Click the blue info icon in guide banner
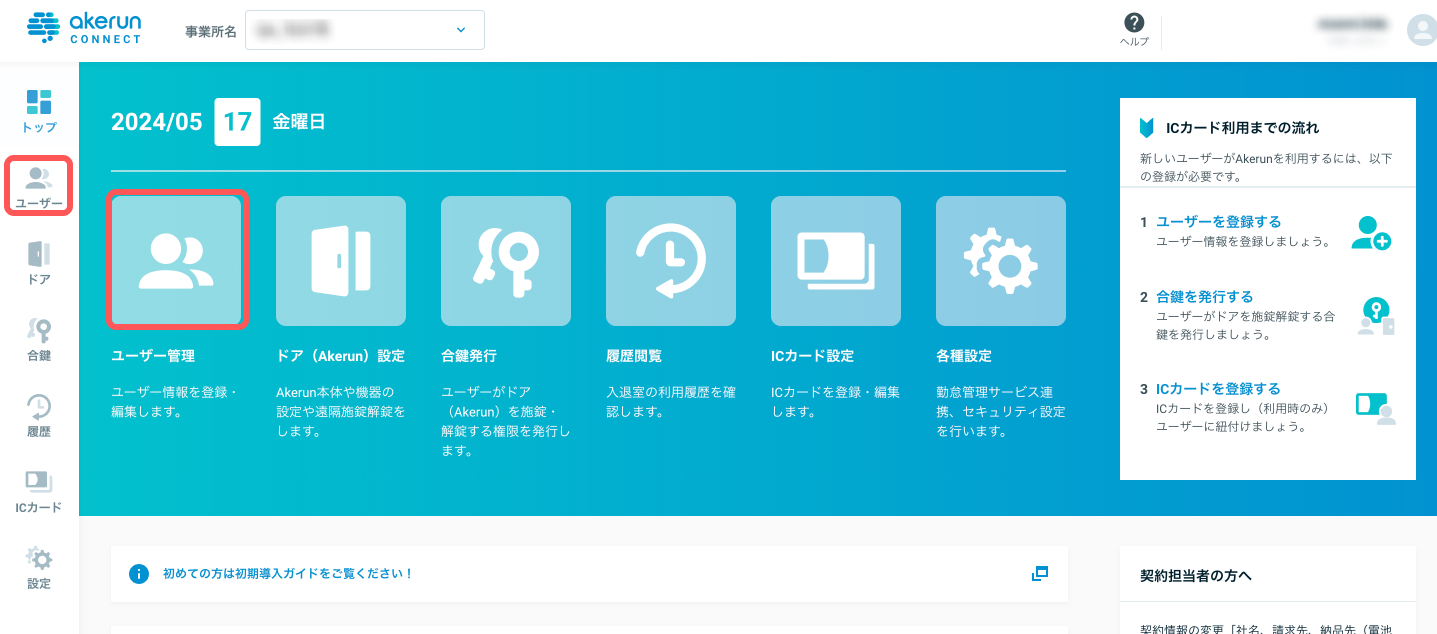Screen dimensions: 1437x634 [x=139, y=574]
